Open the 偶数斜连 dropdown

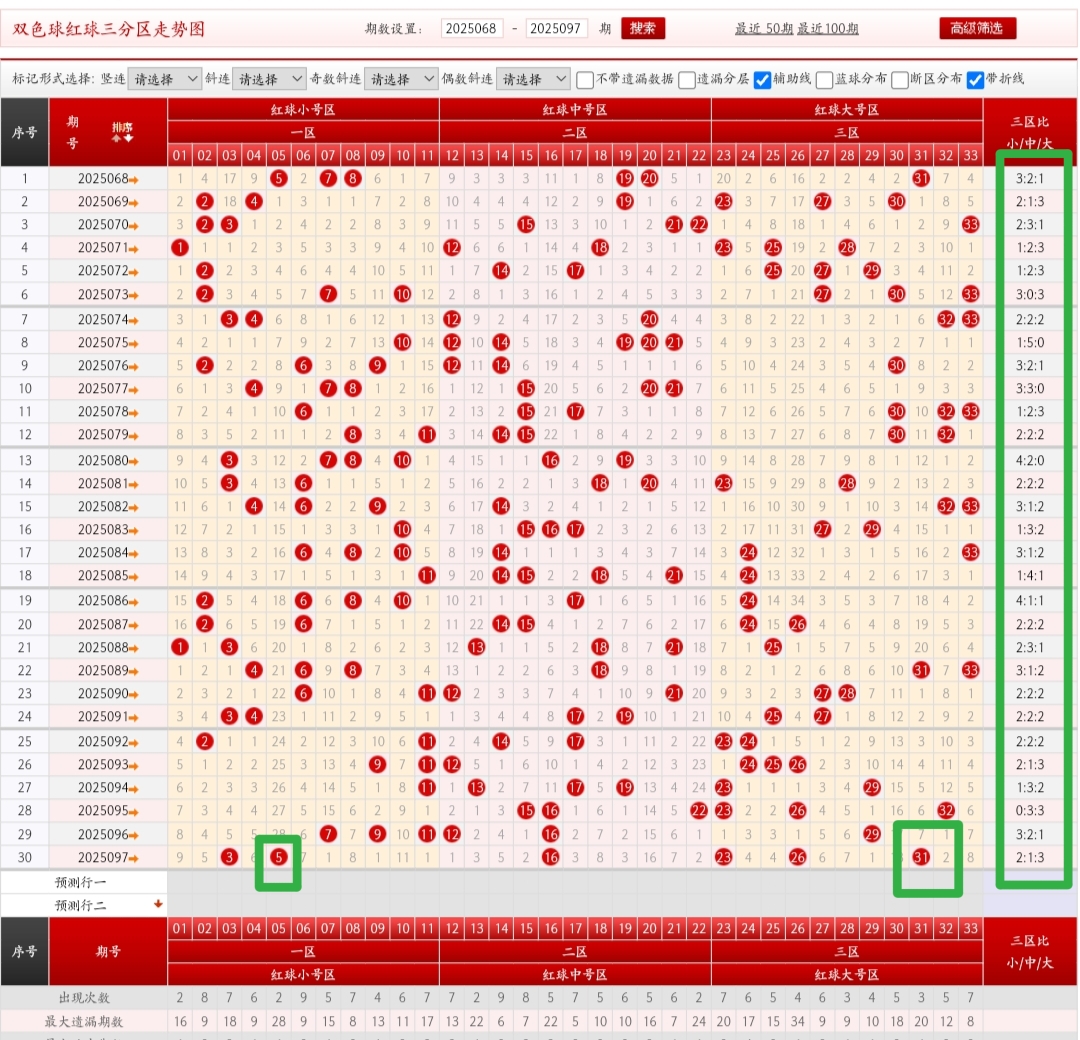tap(532, 79)
